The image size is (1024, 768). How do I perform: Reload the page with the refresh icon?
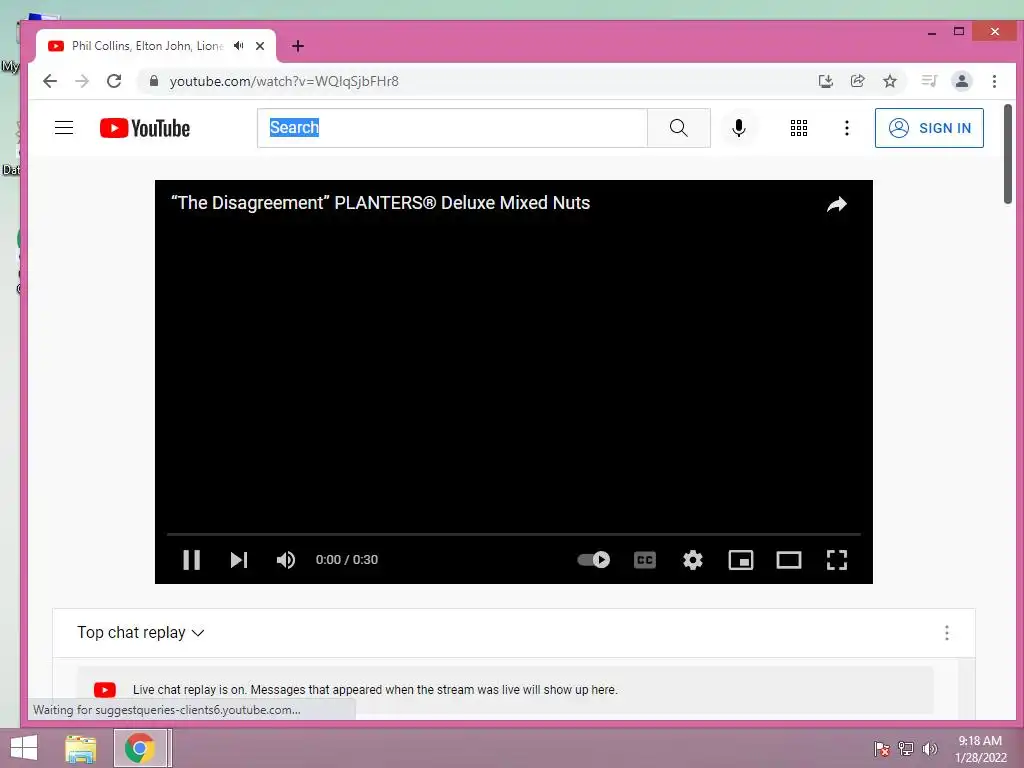pos(114,81)
